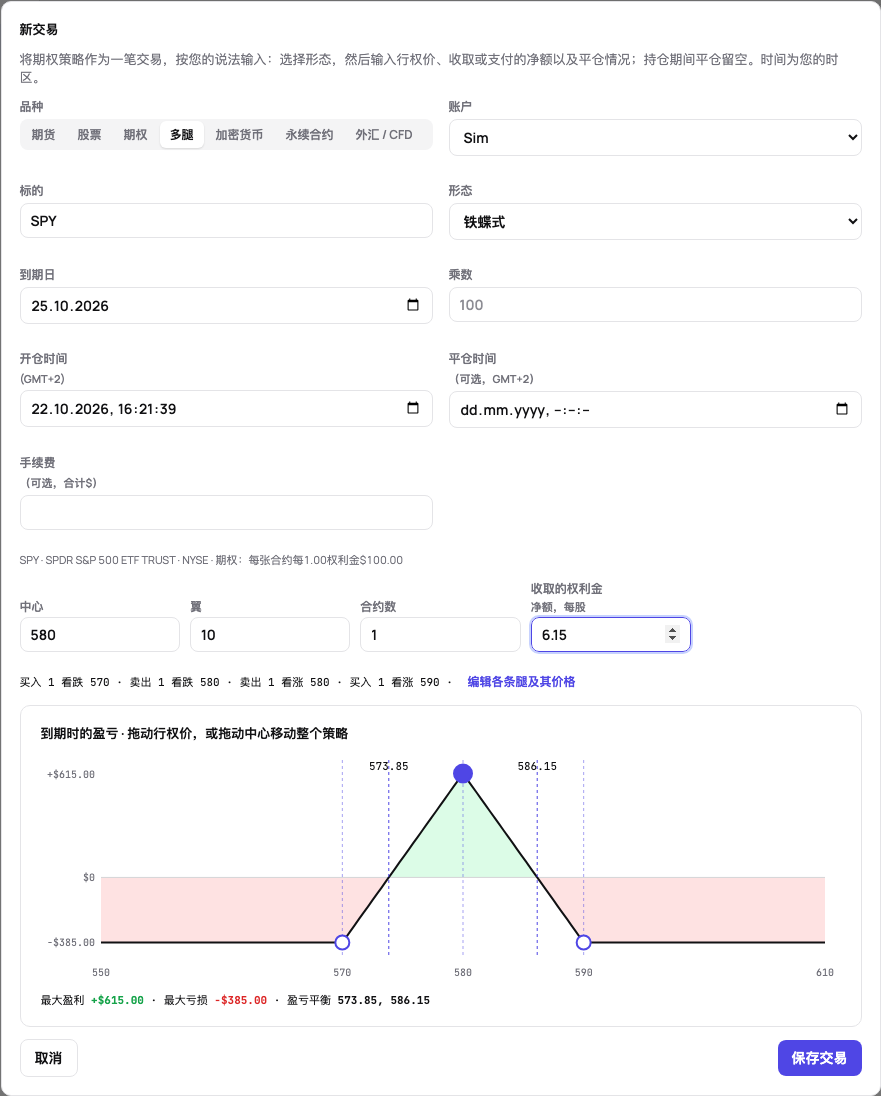Open the 编辑各条腿及其价格 link
Screen dimensions: 881x1096
[521, 682]
